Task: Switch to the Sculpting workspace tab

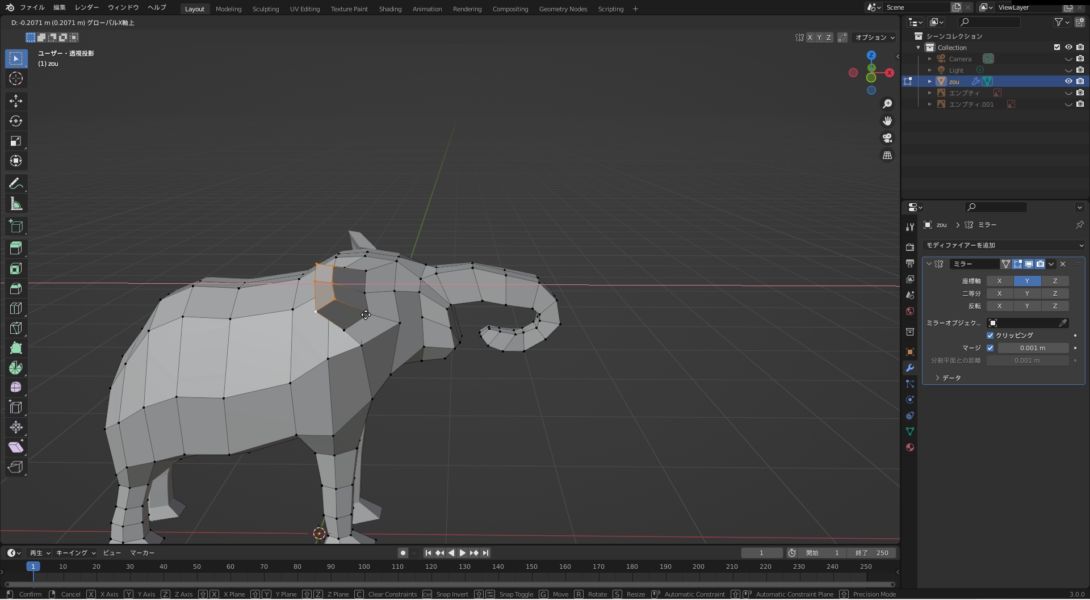Action: point(266,9)
